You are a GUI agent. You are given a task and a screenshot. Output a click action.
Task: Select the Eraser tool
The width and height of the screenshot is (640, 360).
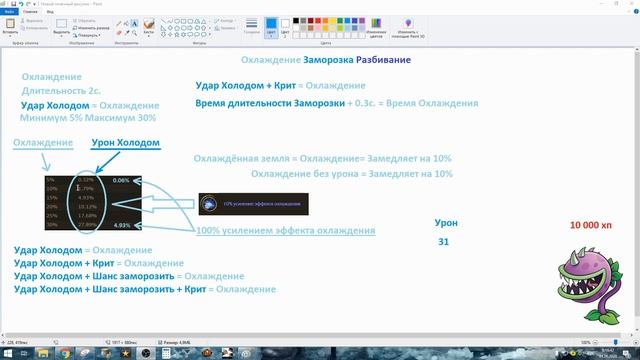119,33
